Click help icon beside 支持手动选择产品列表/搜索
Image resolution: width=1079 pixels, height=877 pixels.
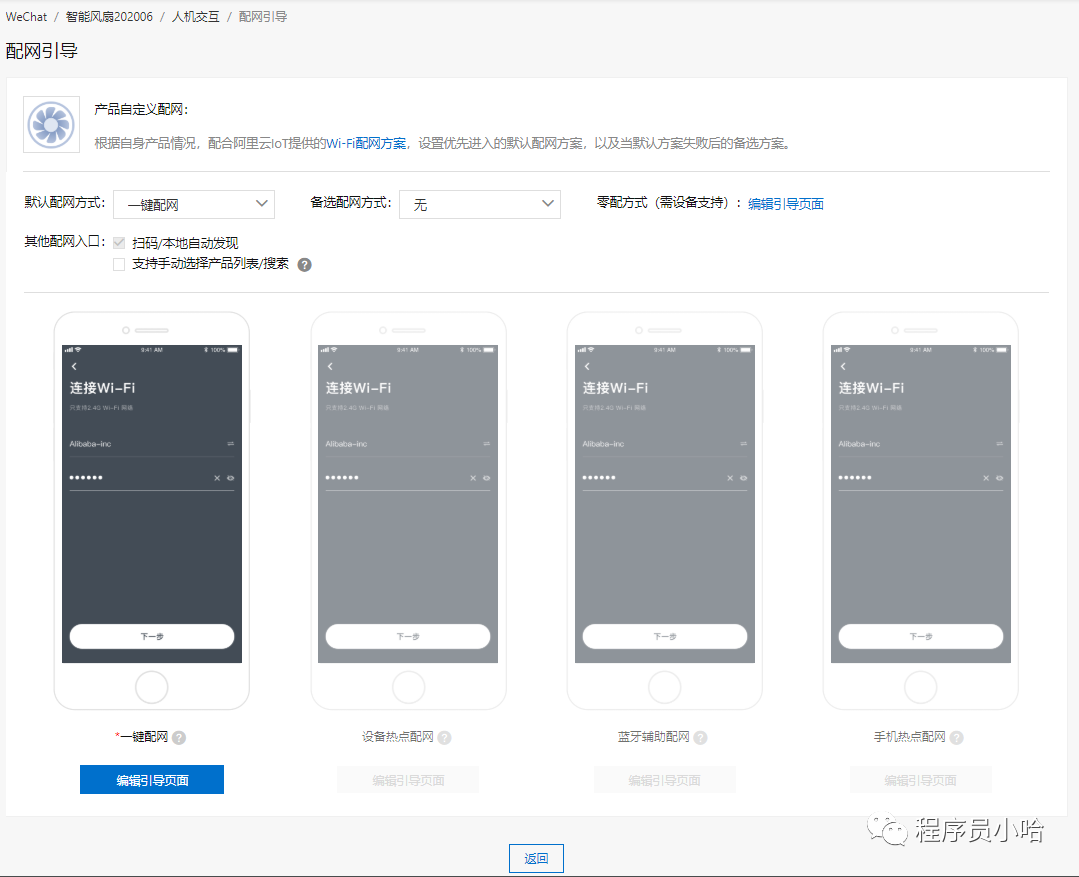coord(305,265)
